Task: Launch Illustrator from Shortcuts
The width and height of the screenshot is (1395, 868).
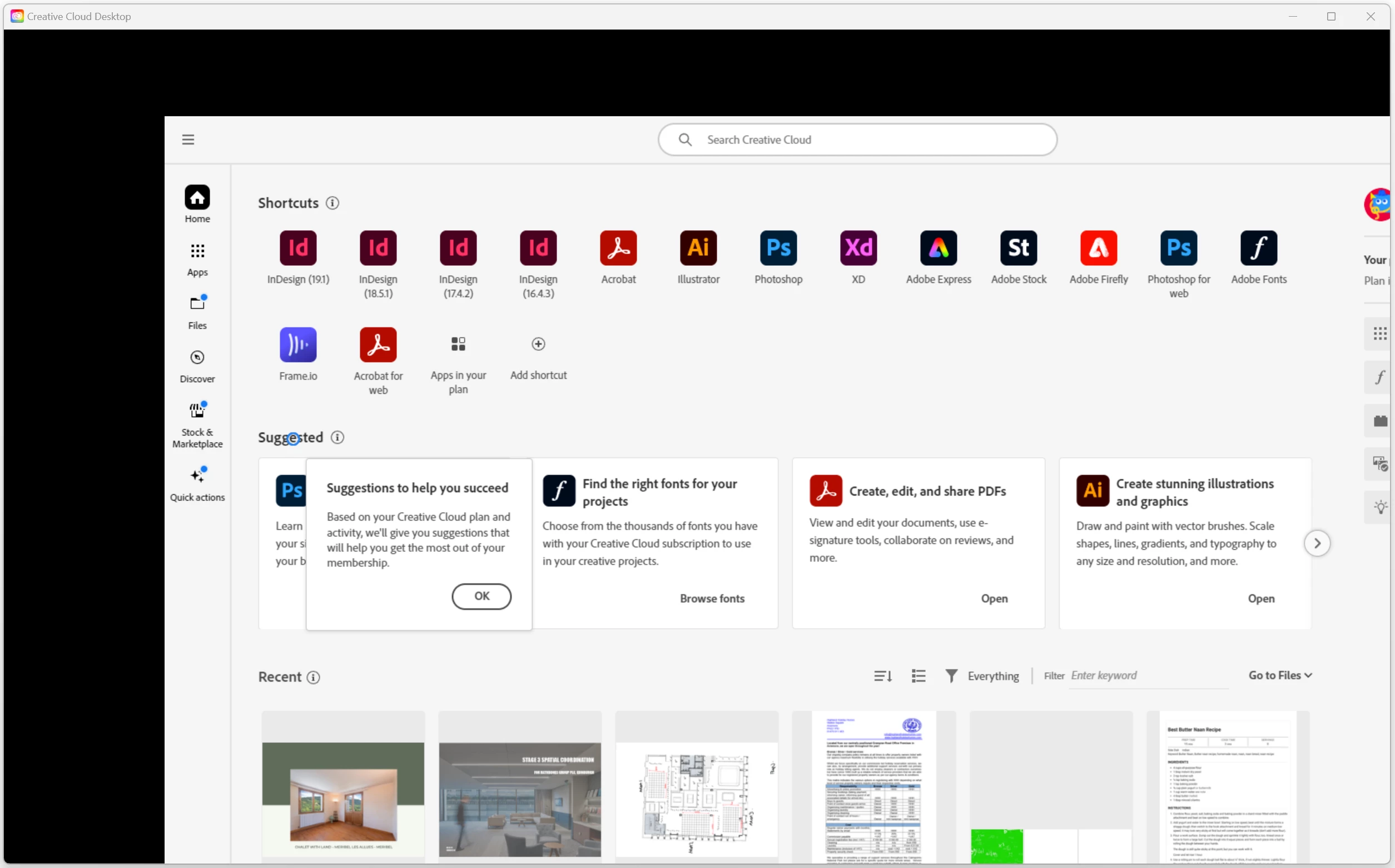Action: pos(698,248)
